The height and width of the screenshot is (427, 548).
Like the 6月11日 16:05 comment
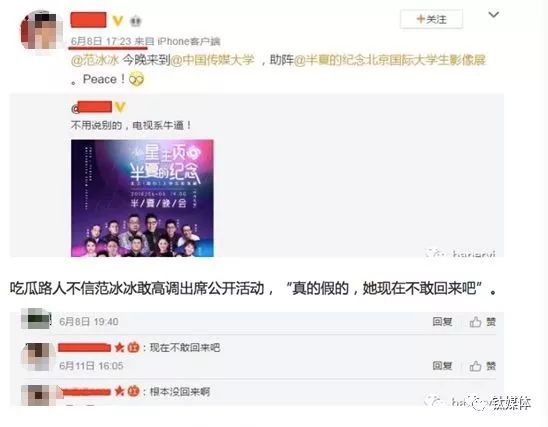coord(483,366)
